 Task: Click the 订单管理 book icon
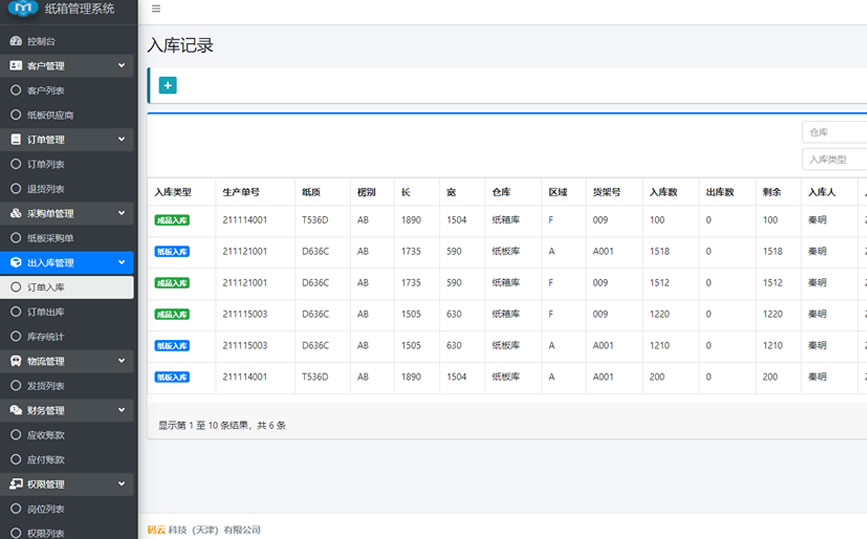pyautogui.click(x=16, y=139)
